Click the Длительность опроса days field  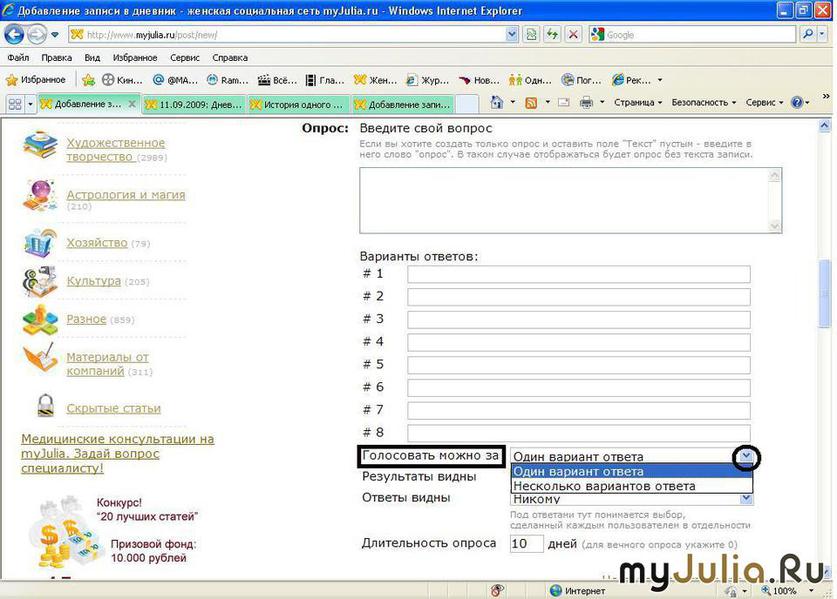pos(526,544)
